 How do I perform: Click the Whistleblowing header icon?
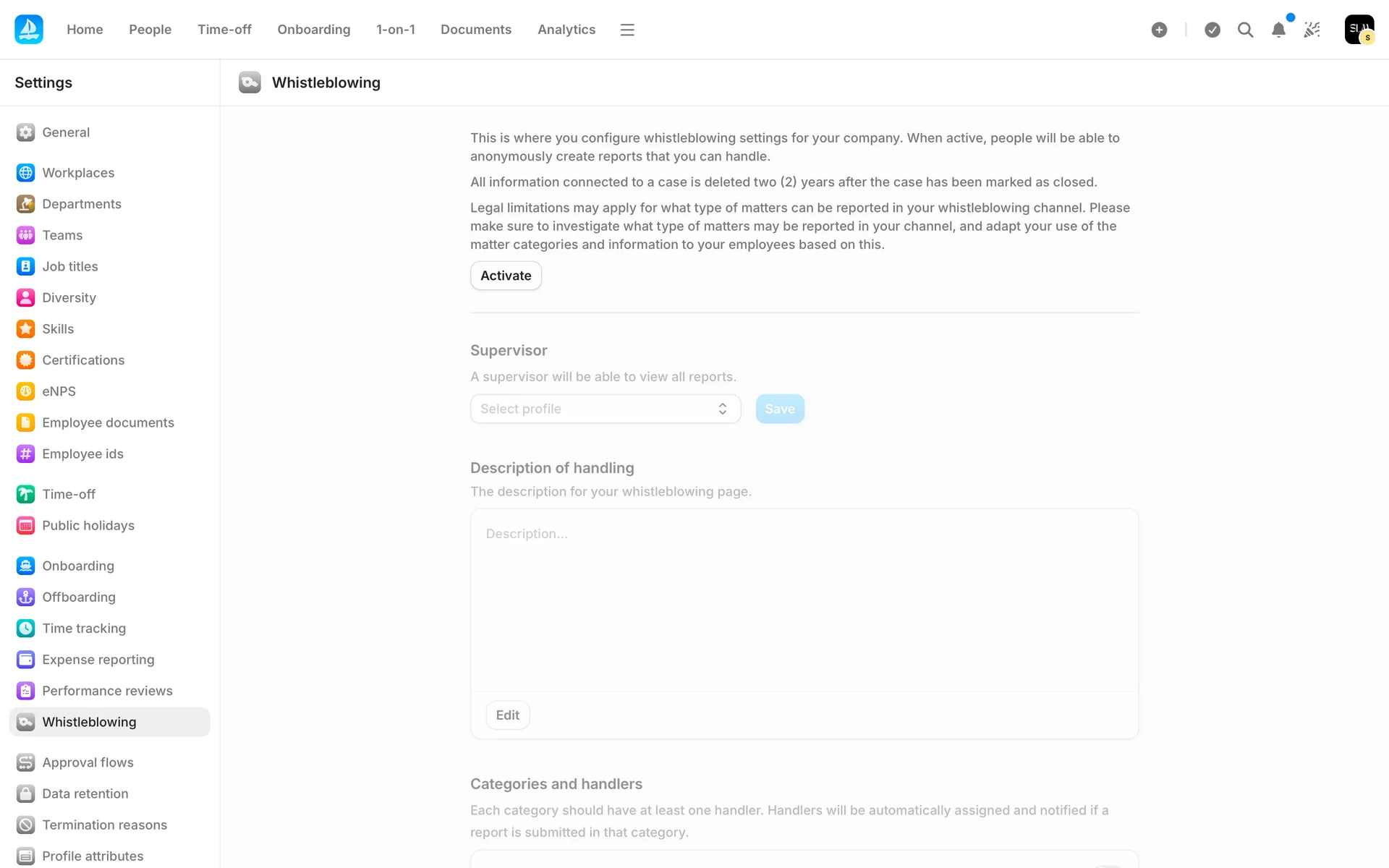[250, 82]
